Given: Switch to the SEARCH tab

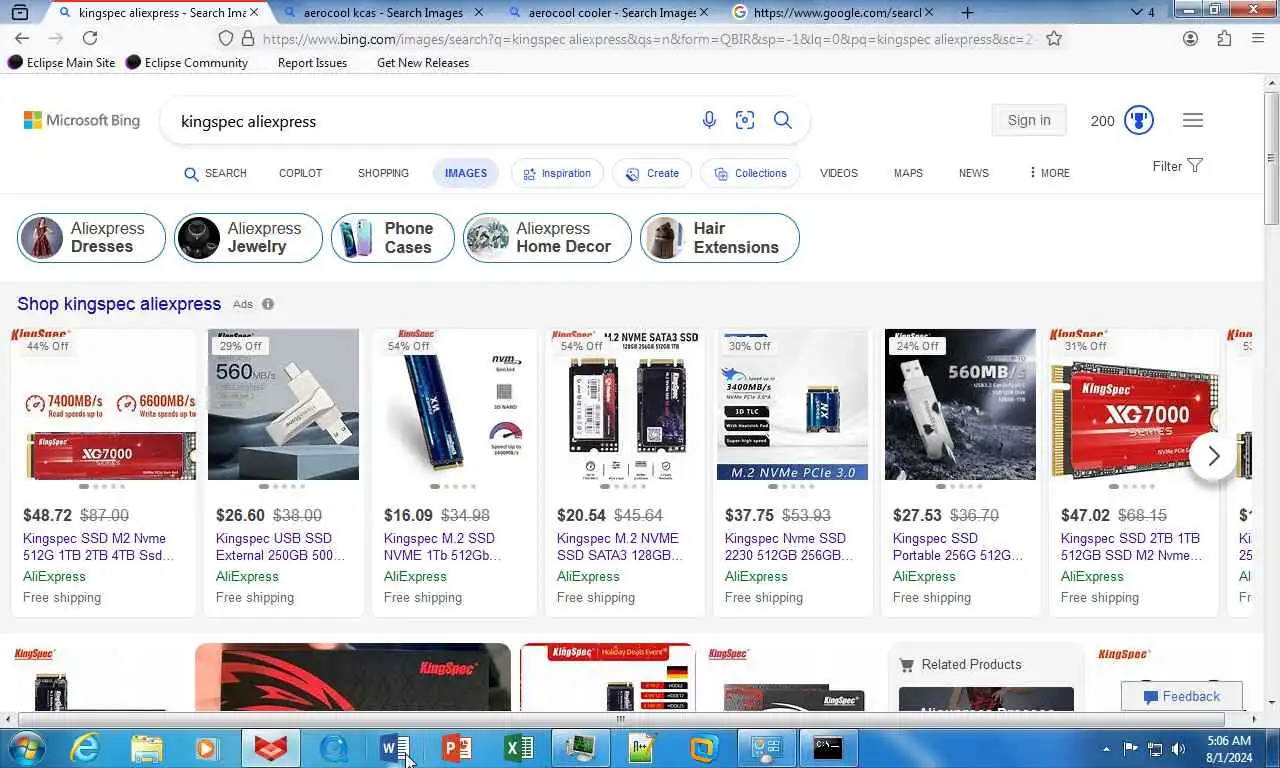Looking at the screenshot, I should coord(215,173).
